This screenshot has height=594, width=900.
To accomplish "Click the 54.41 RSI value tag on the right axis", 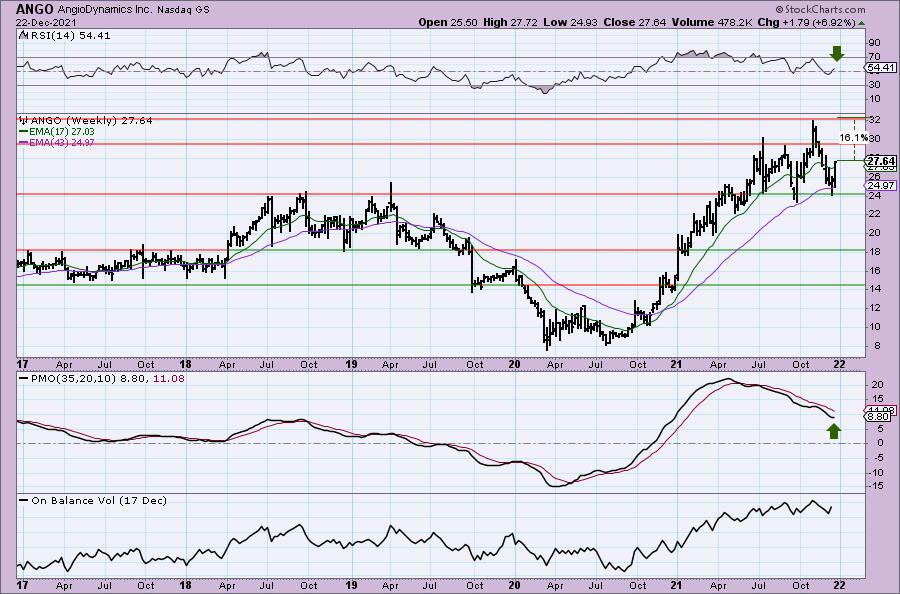I will pyautogui.click(x=881, y=68).
